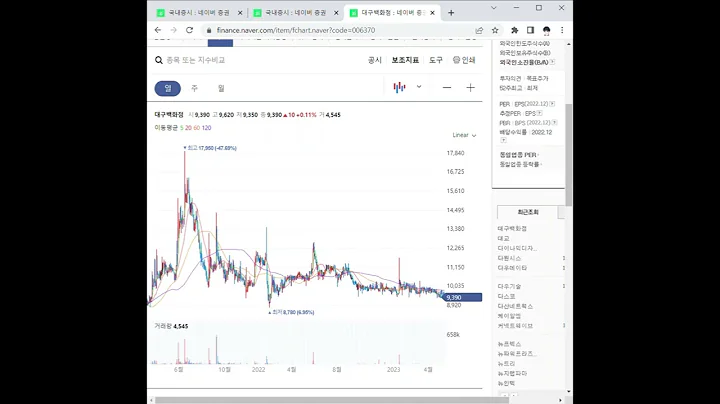Open the 동일업종 PER link
This screenshot has width=720, height=404.
click(x=518, y=155)
